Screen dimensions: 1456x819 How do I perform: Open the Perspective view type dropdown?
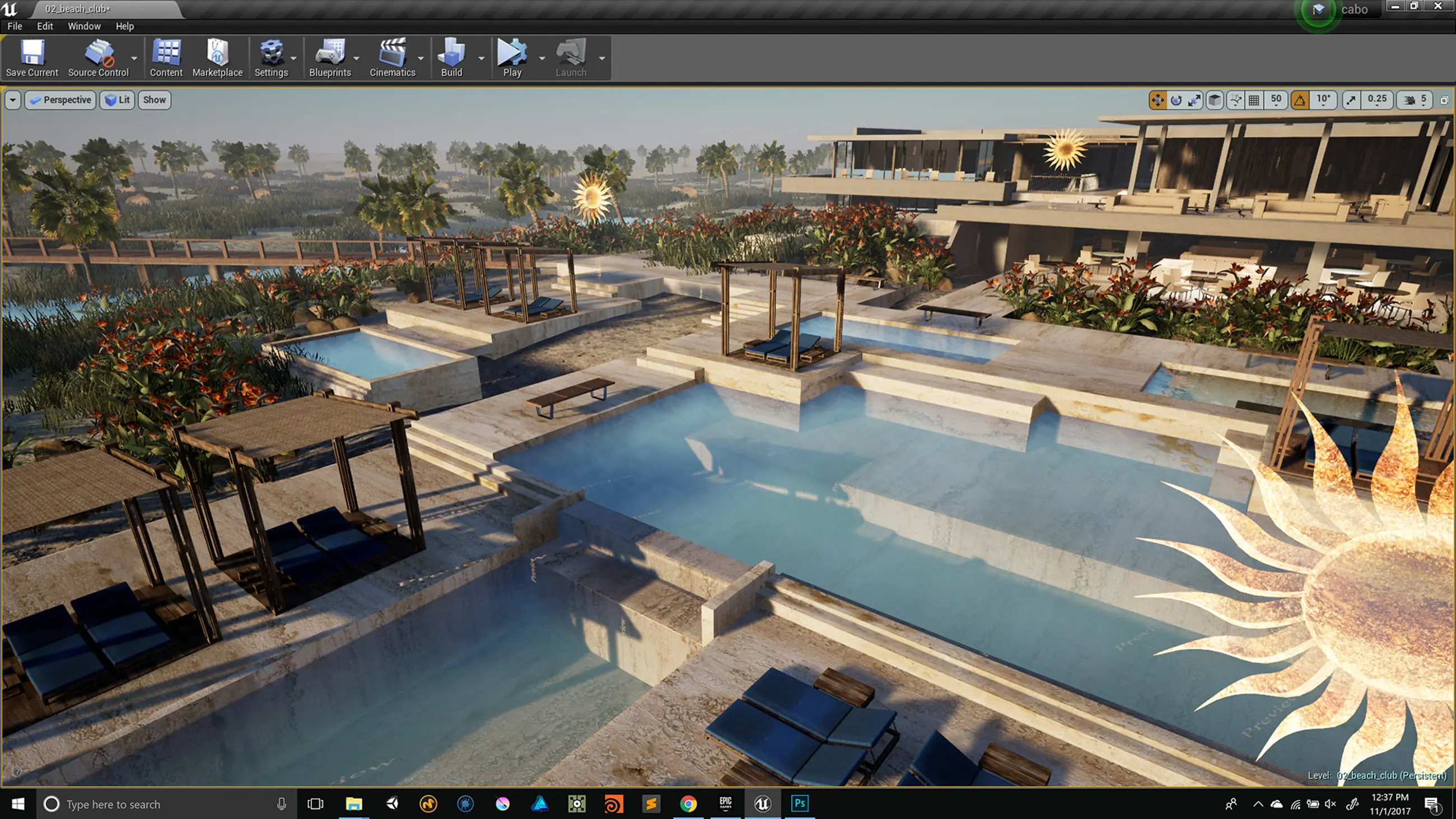point(60,100)
